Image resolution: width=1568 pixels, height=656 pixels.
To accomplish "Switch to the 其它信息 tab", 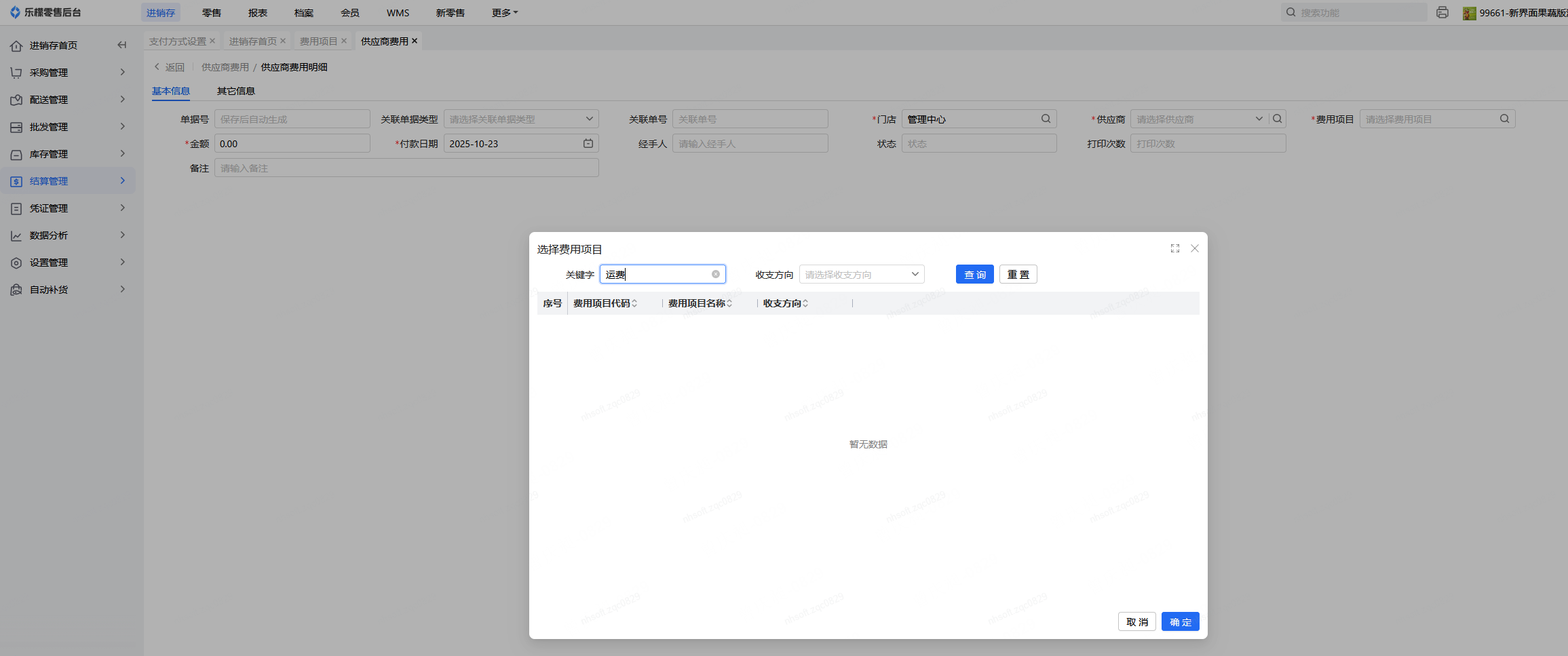I will pyautogui.click(x=235, y=91).
